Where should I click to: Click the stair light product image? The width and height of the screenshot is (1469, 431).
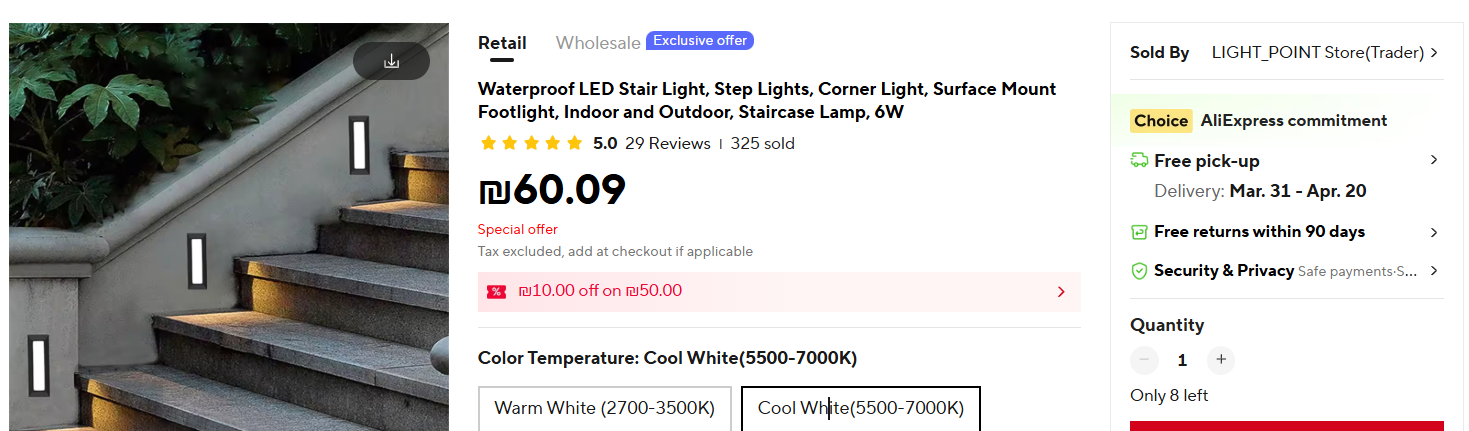click(229, 250)
